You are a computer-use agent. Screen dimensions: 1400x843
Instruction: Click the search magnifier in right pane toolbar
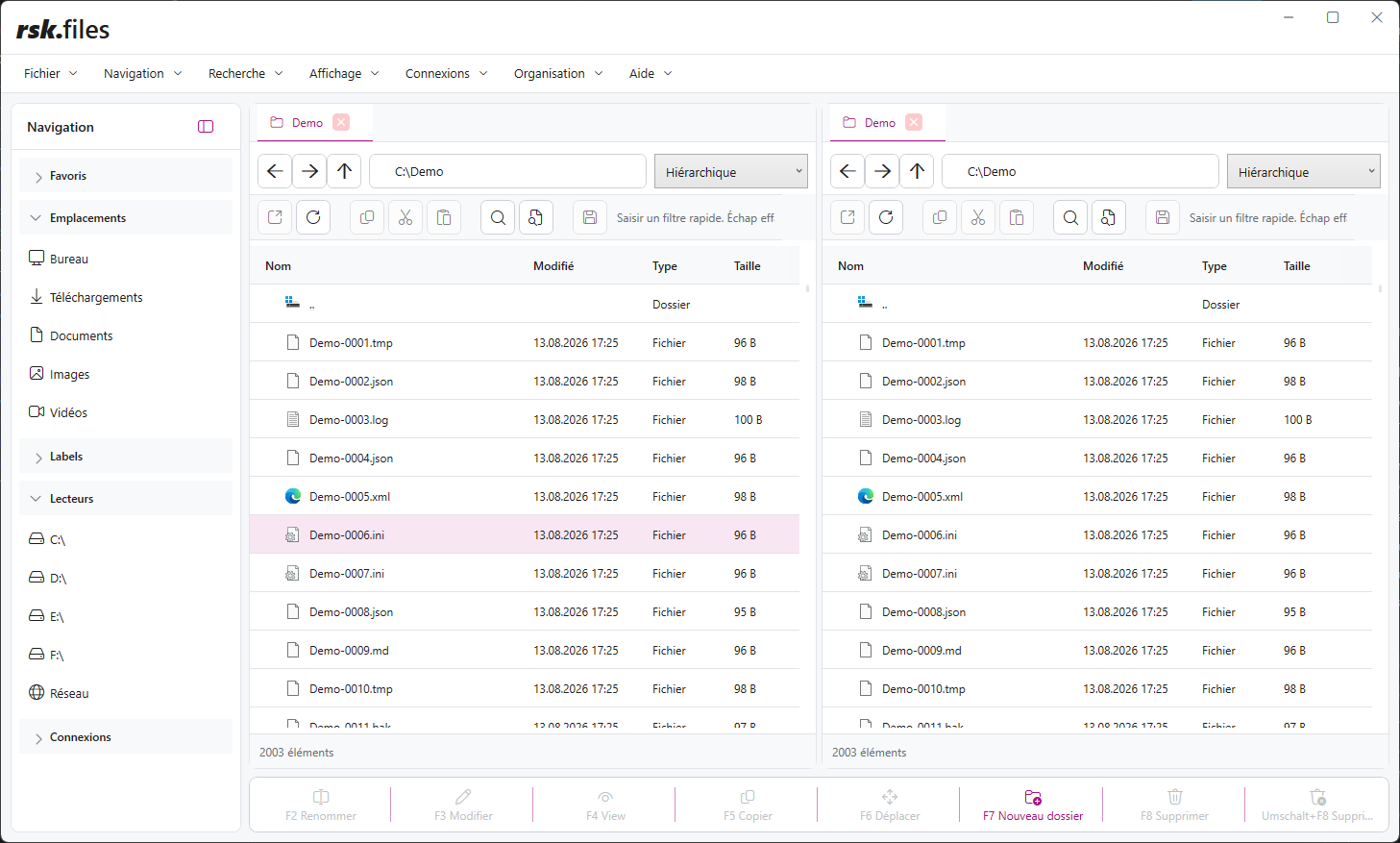click(1070, 217)
